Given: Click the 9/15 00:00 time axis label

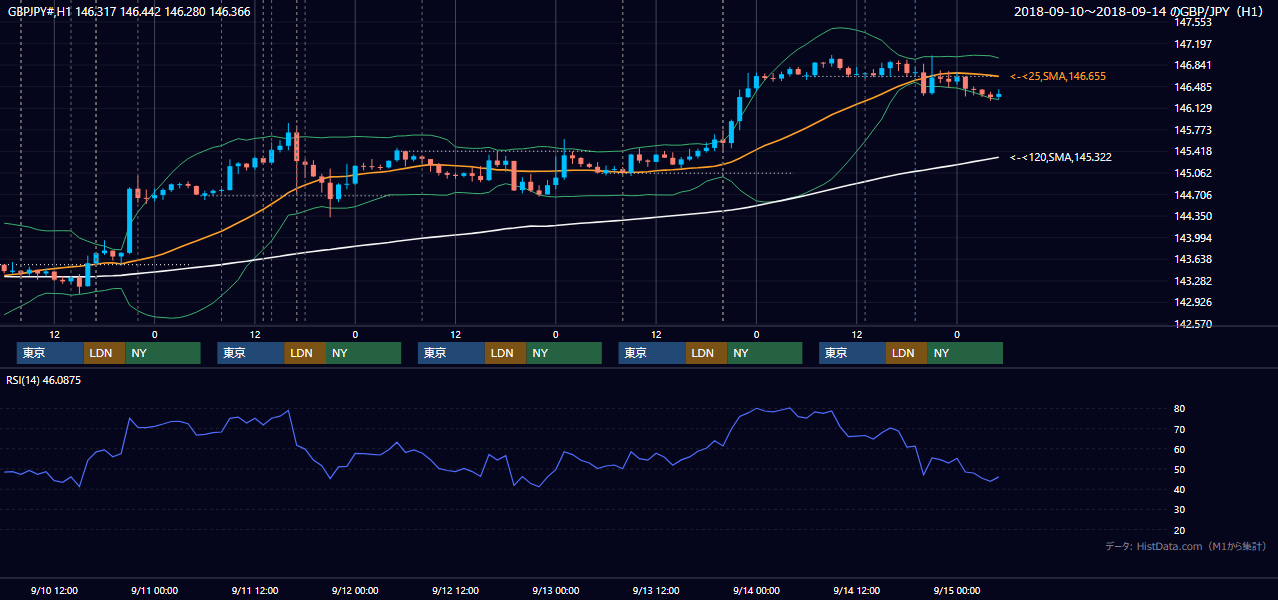Looking at the screenshot, I should tap(957, 591).
